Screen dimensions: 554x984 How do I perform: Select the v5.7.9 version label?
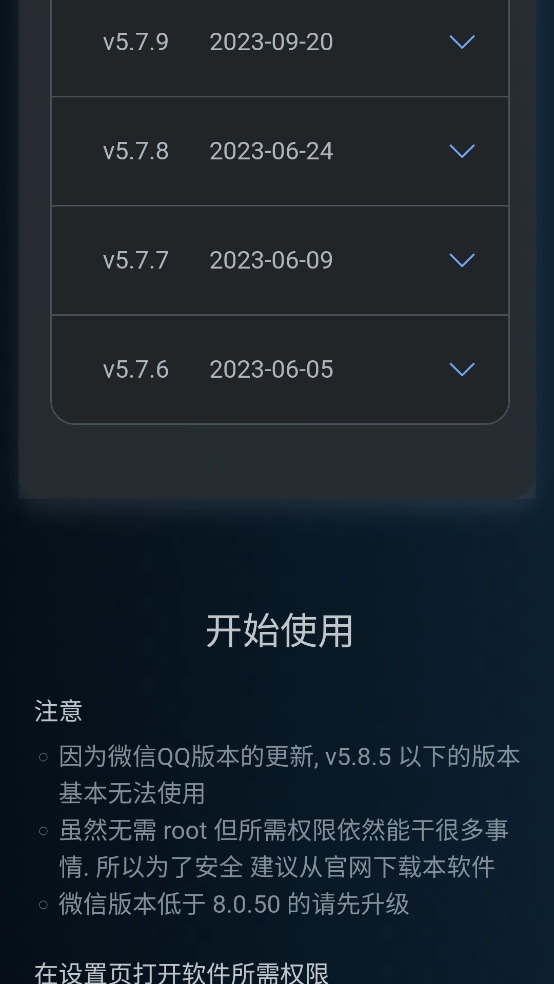[x=136, y=42]
